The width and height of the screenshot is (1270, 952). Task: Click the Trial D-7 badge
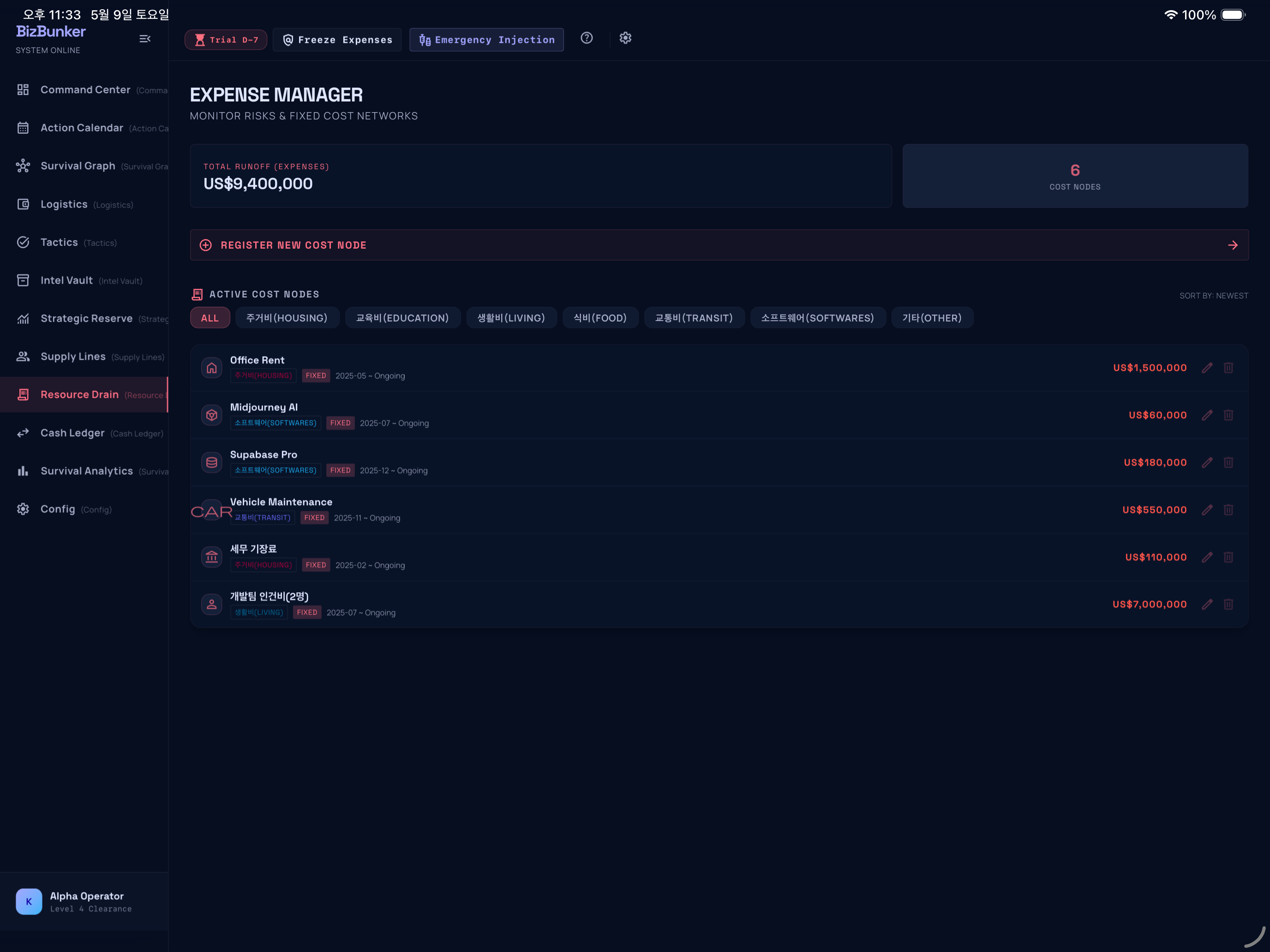click(226, 40)
